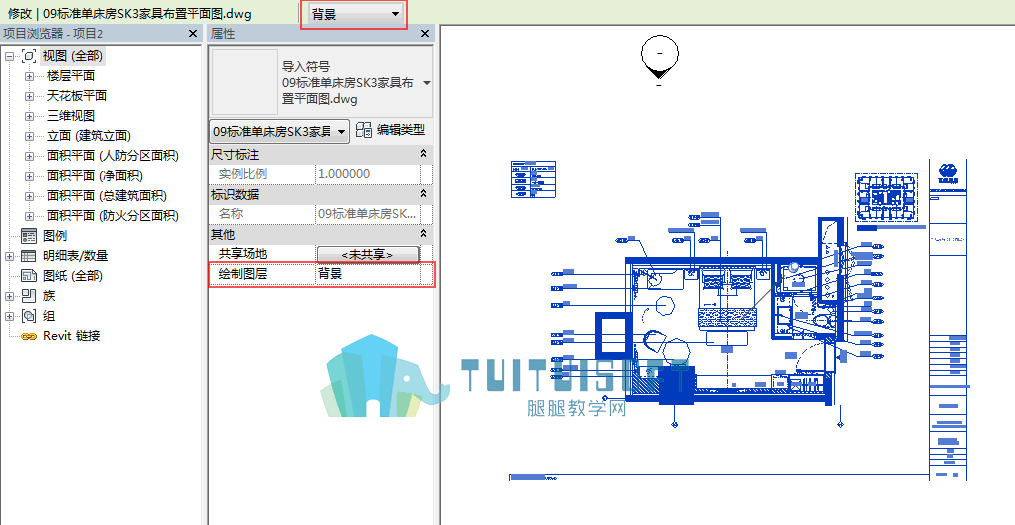Select 三维视图 tree item
Image resolution: width=1015 pixels, height=525 pixels.
pyautogui.click(x=71, y=116)
